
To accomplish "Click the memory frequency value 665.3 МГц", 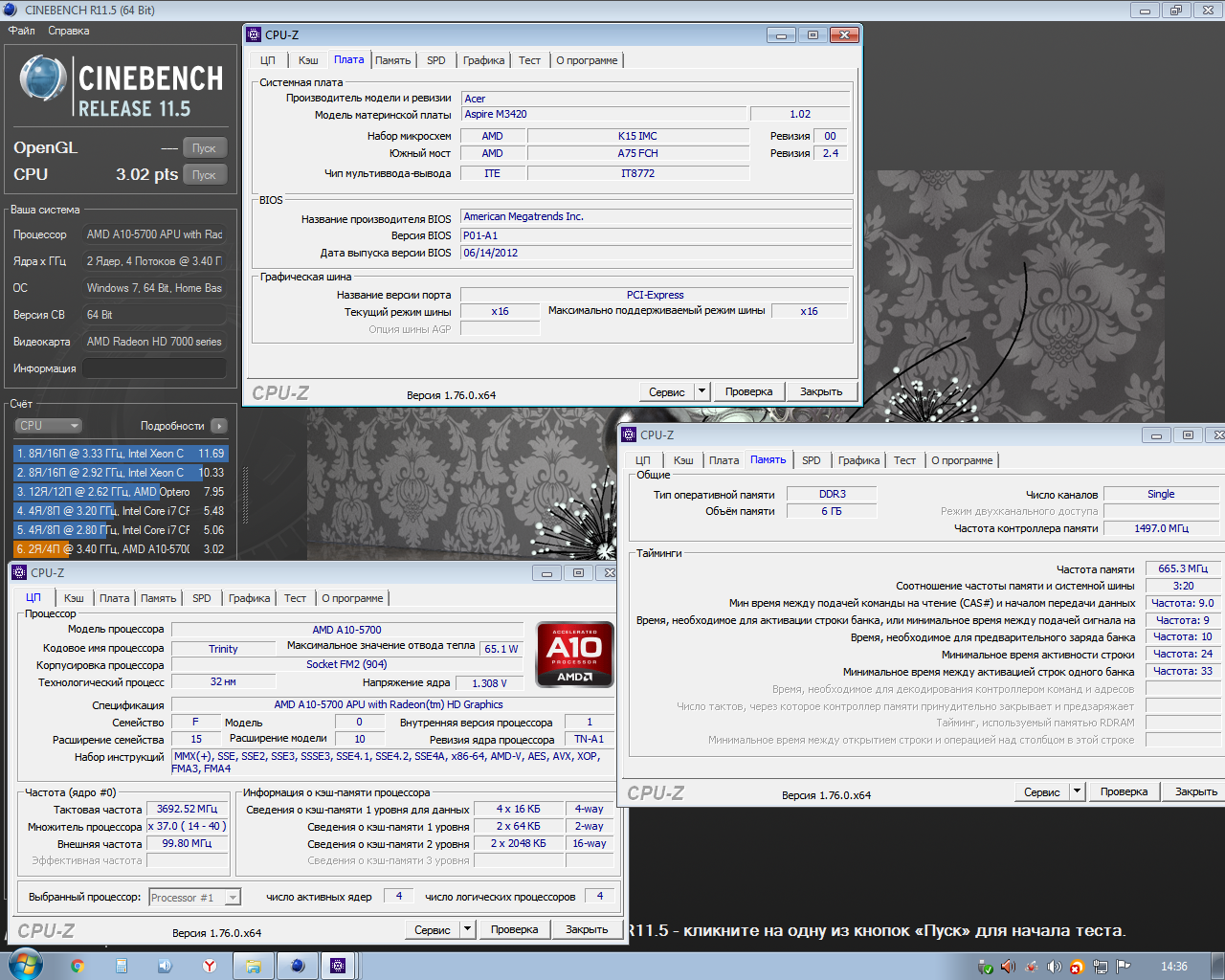I will click(1183, 568).
